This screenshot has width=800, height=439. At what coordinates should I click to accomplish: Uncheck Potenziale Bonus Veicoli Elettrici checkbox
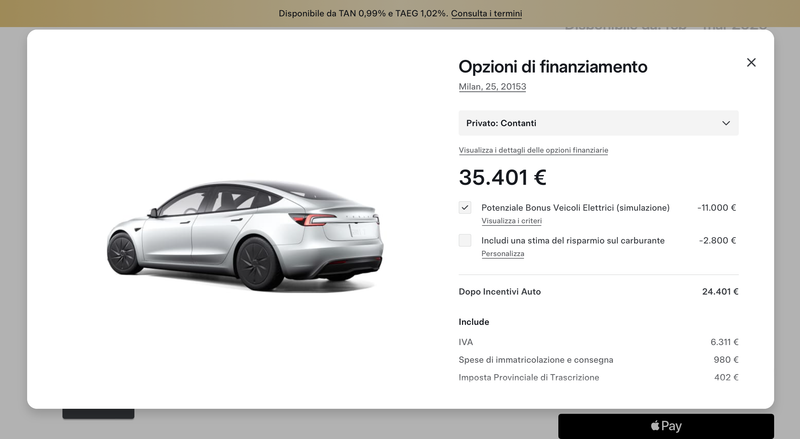(465, 208)
